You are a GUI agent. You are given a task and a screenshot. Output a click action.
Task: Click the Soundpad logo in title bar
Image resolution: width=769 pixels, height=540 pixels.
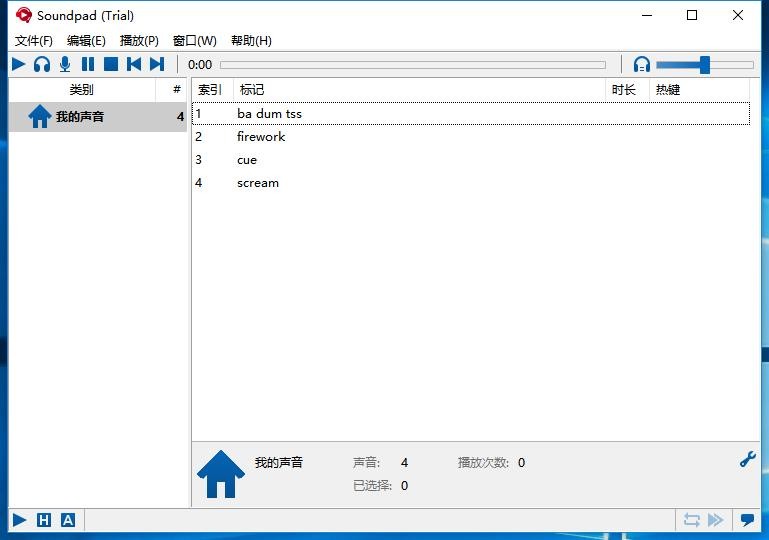click(x=24, y=15)
